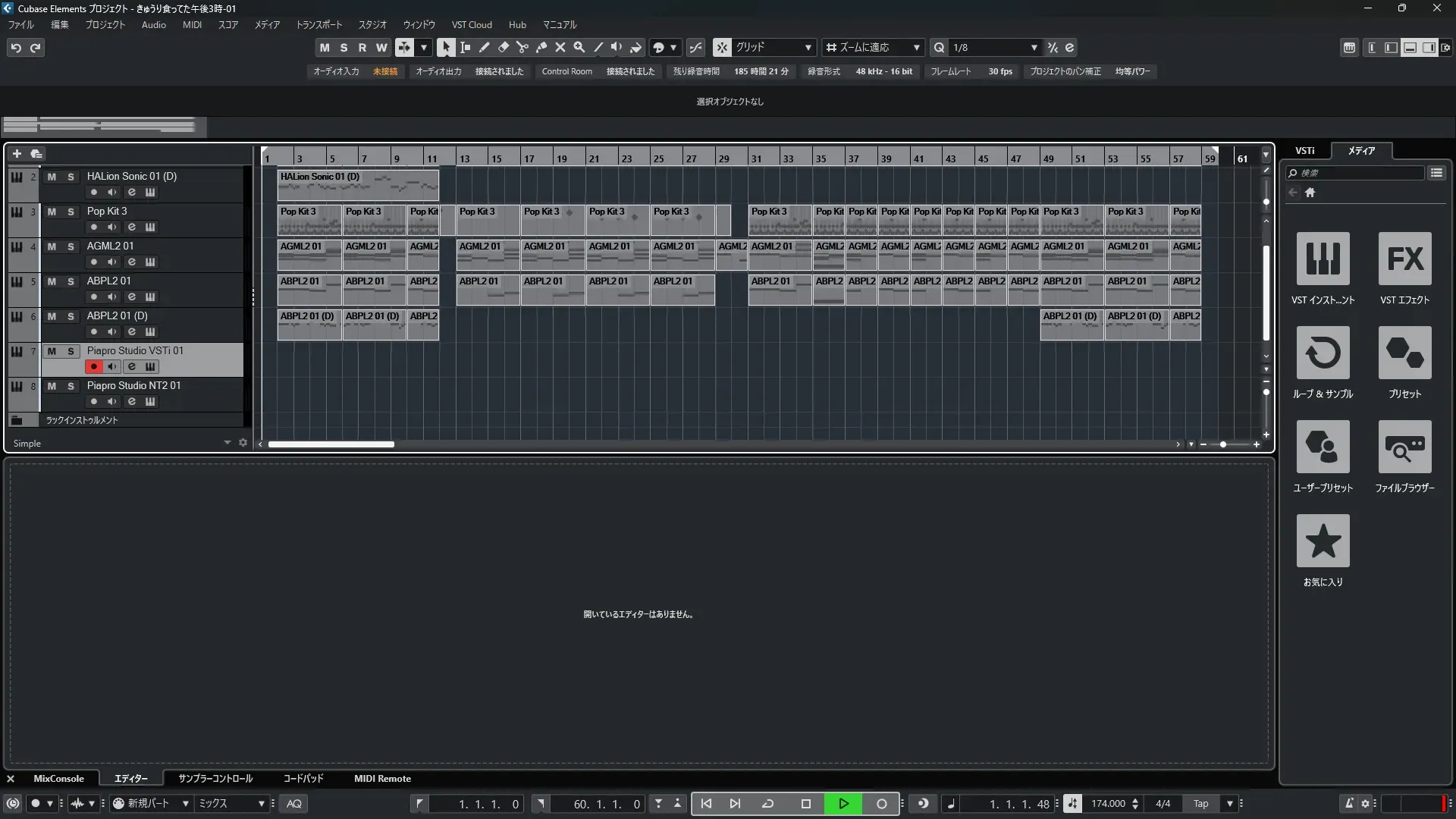
Task: Select the Draw pencil tool
Action: click(x=484, y=47)
